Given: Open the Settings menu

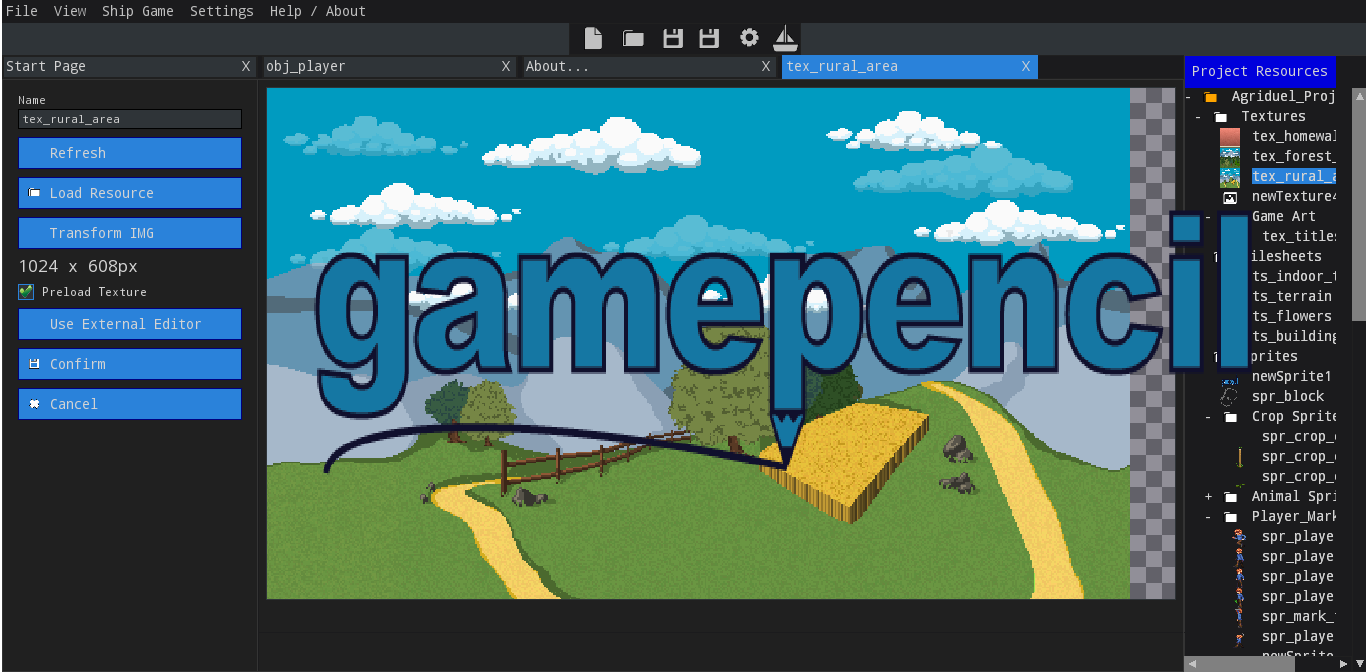Looking at the screenshot, I should coord(222,11).
